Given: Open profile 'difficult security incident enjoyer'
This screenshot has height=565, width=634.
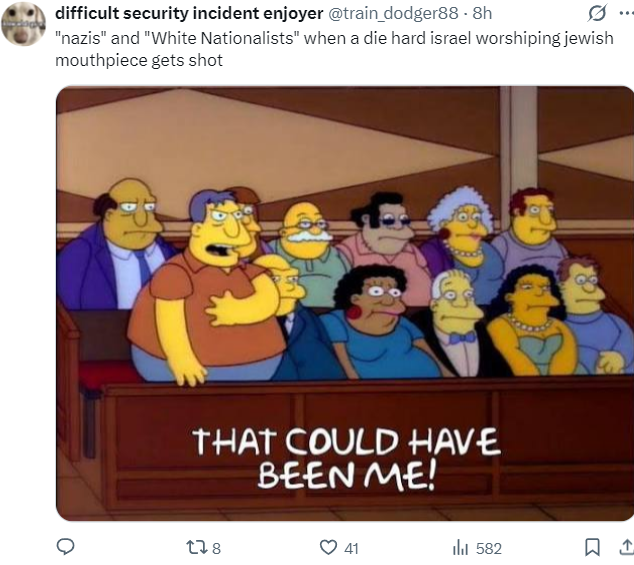Looking at the screenshot, I should 189,13.
